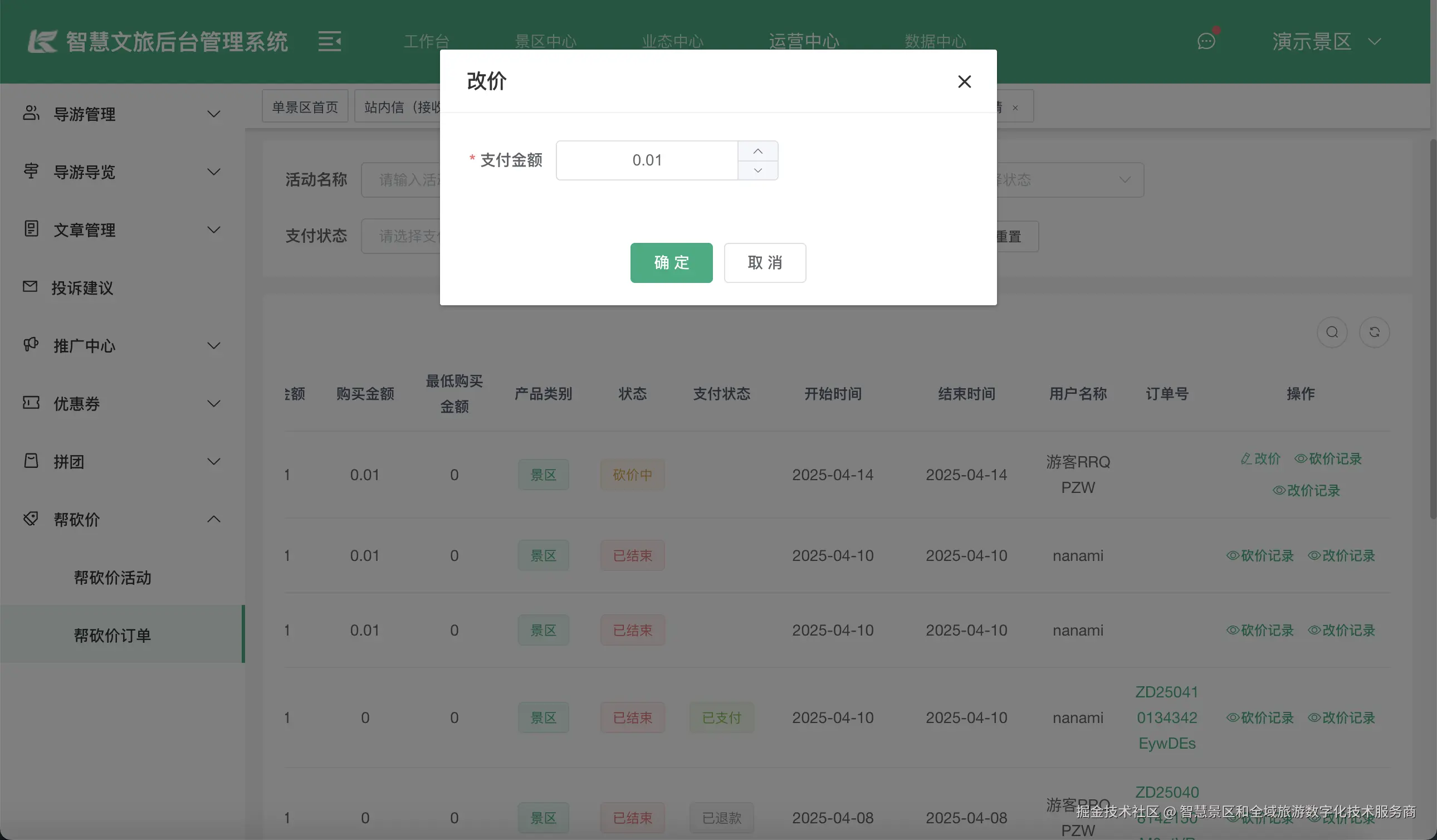Open 投诉建议 via its envelope icon

coord(31,287)
